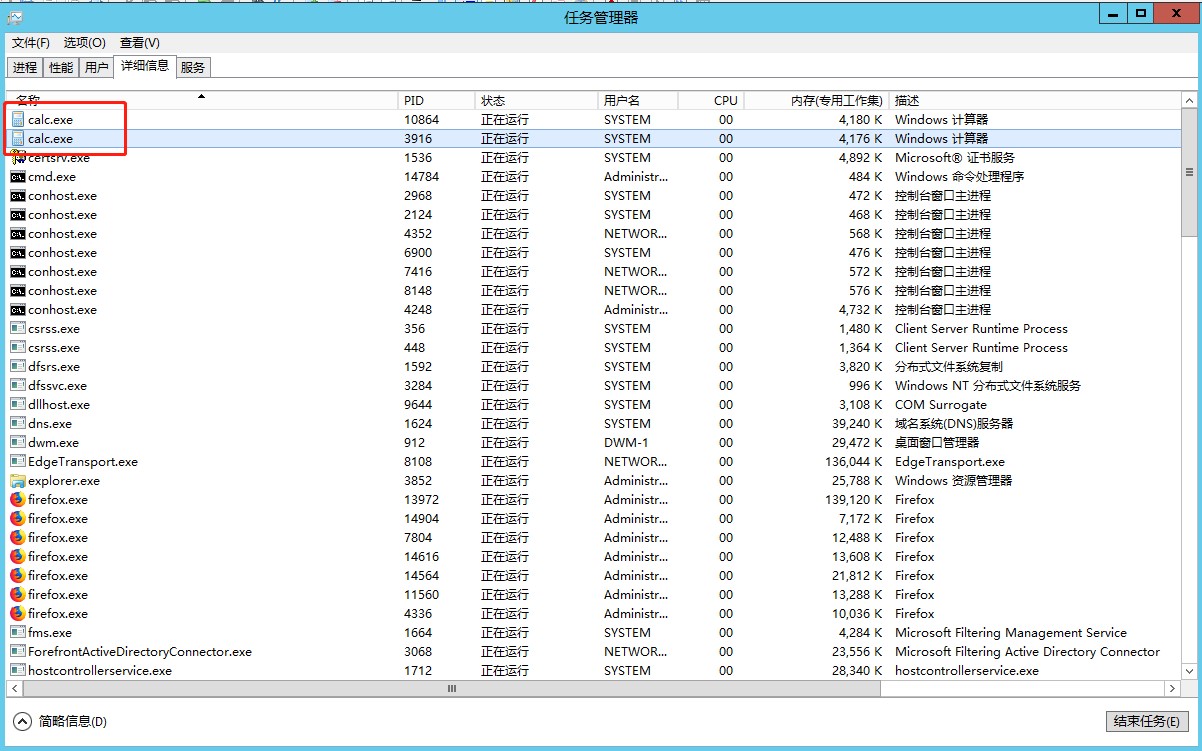Click the ForefrontActiveDirectoryConnector.exe icon
This screenshot has height=751, width=1202.
18,651
